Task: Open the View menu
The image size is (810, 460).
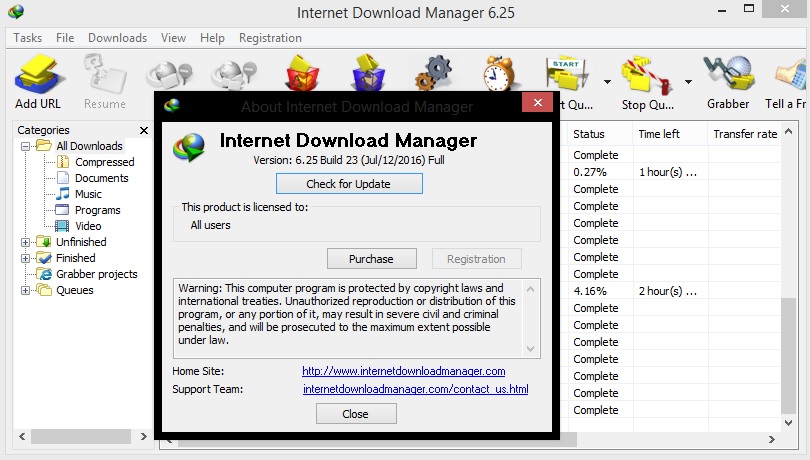Action: 173,38
